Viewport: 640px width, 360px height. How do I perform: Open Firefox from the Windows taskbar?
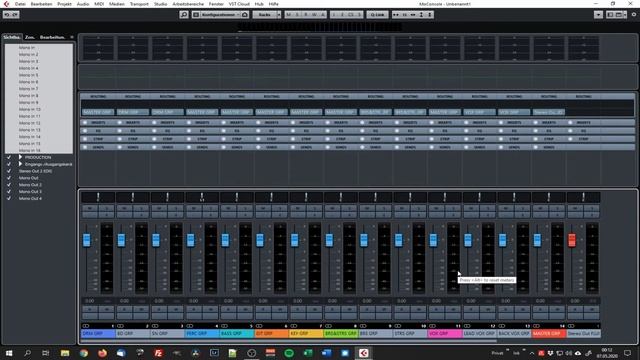click(x=102, y=353)
